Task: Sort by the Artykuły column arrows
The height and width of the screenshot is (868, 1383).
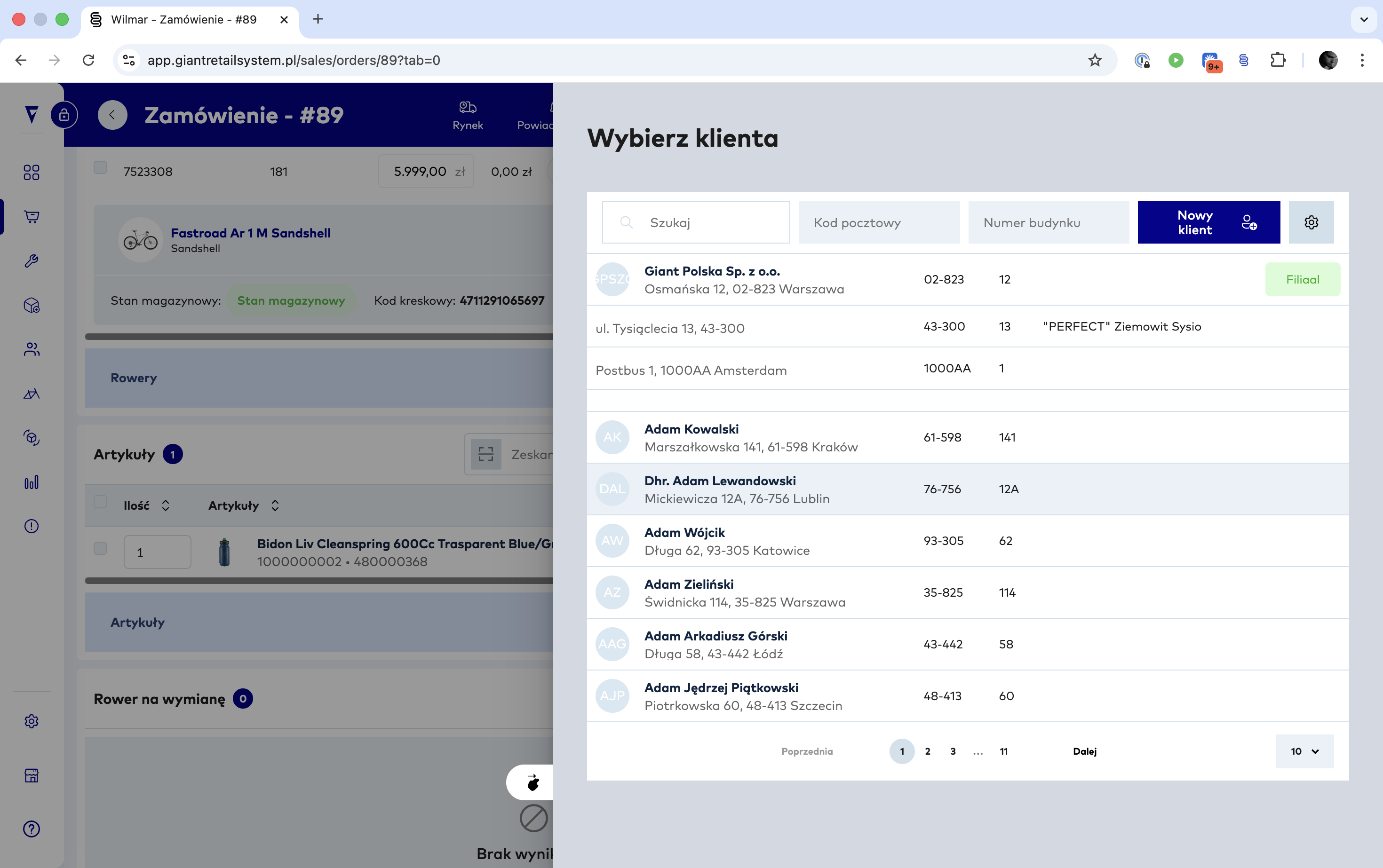Action: tap(275, 505)
